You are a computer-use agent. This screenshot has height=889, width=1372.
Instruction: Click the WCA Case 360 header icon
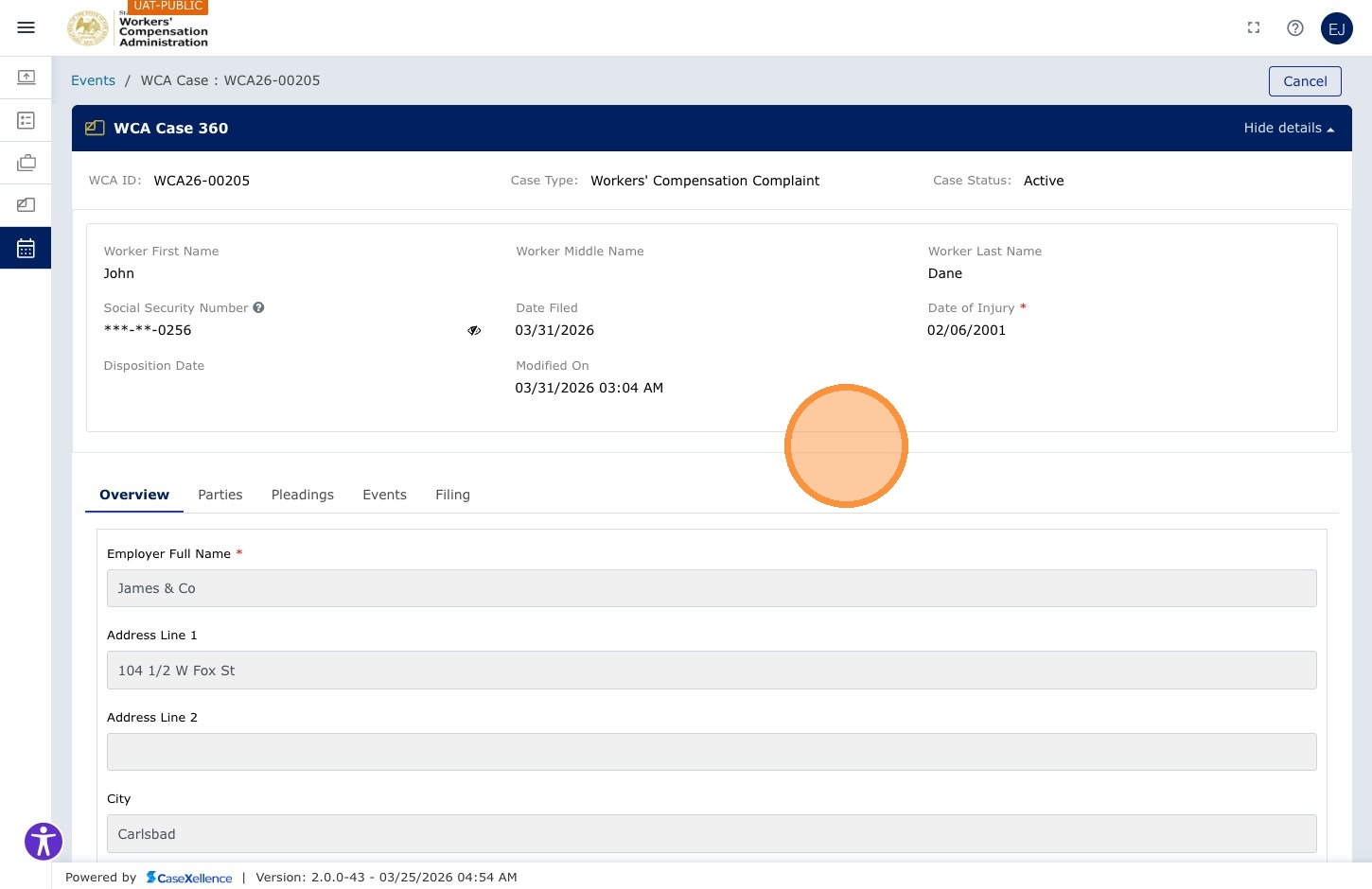click(95, 128)
